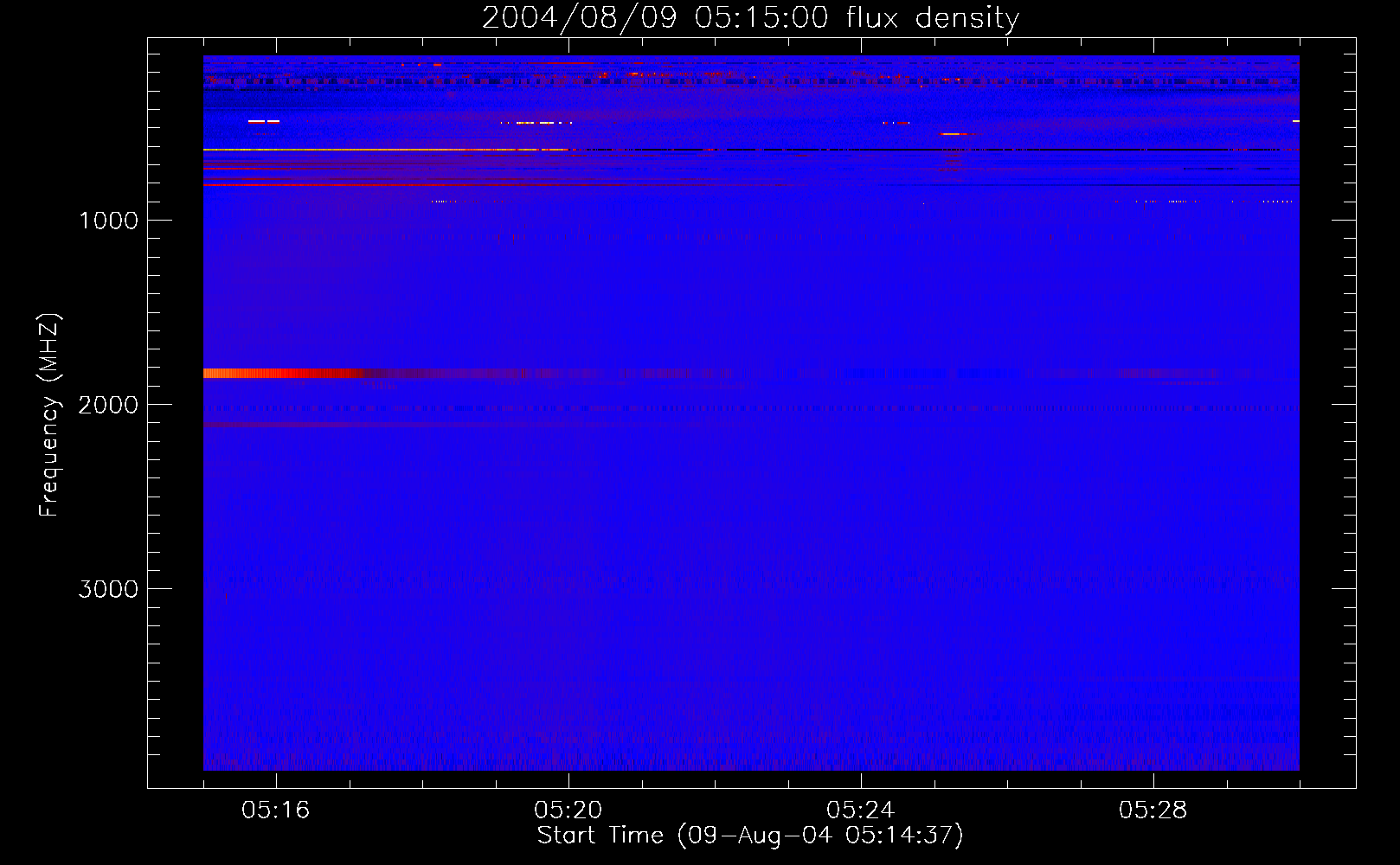Select the 2000 frequency tick label

pos(108,405)
